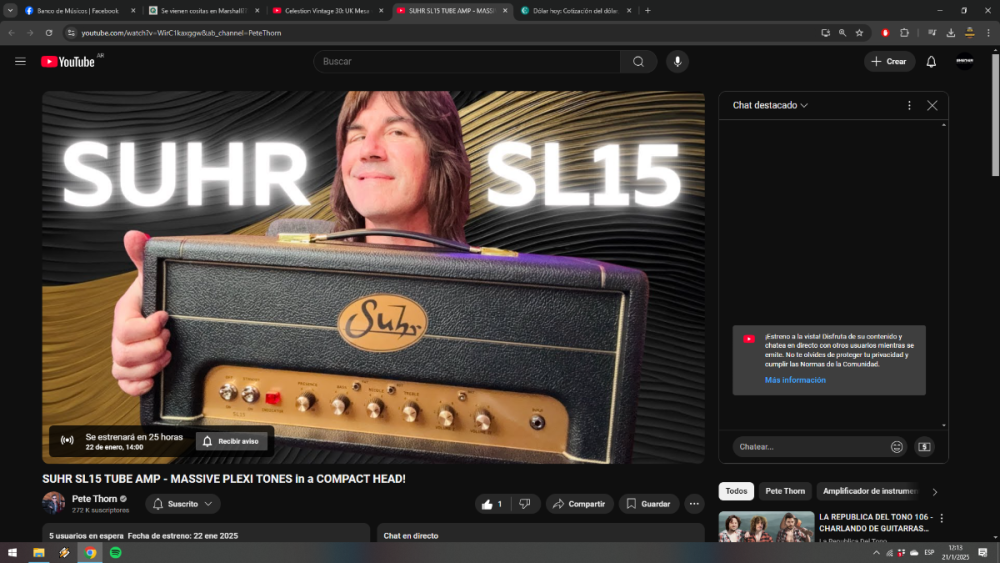Screen dimensions: 1000x563
Task: Click the address bar URL
Action: [181, 33]
